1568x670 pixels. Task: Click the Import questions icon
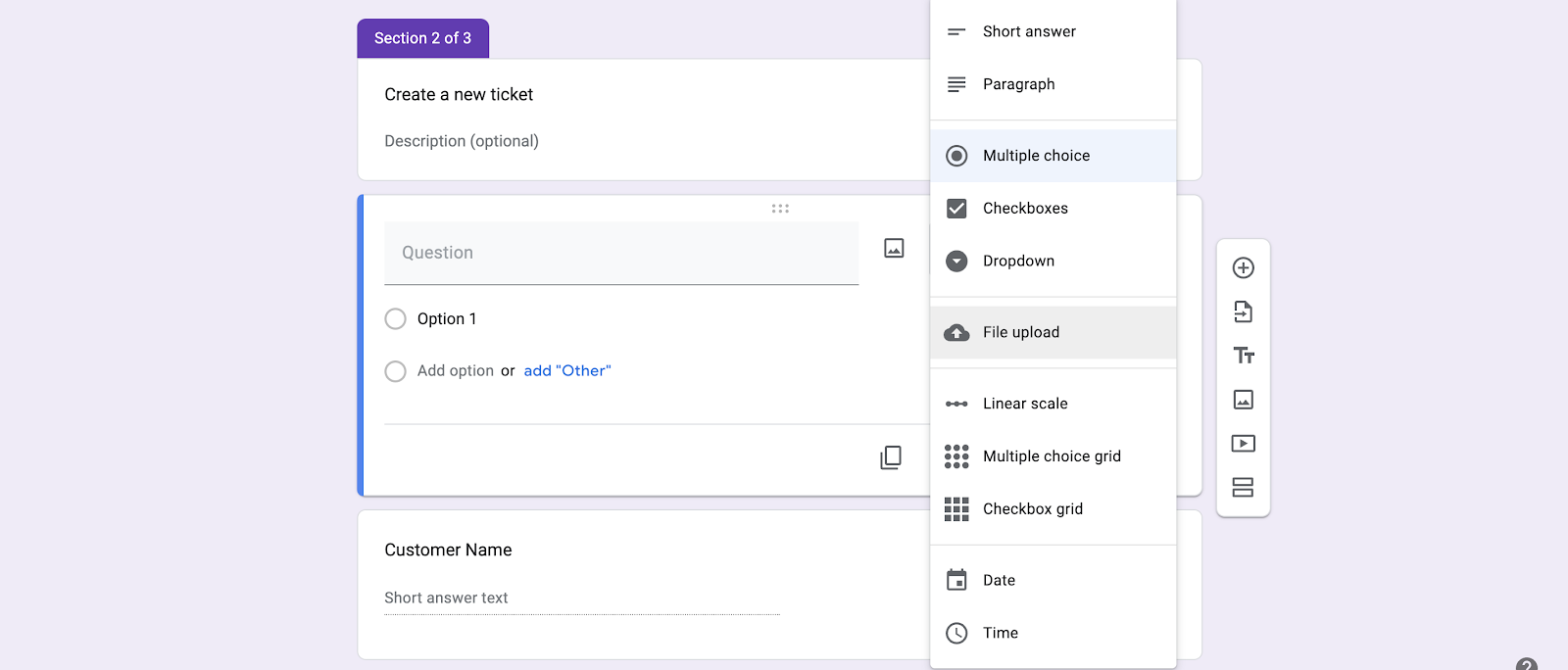point(1243,311)
